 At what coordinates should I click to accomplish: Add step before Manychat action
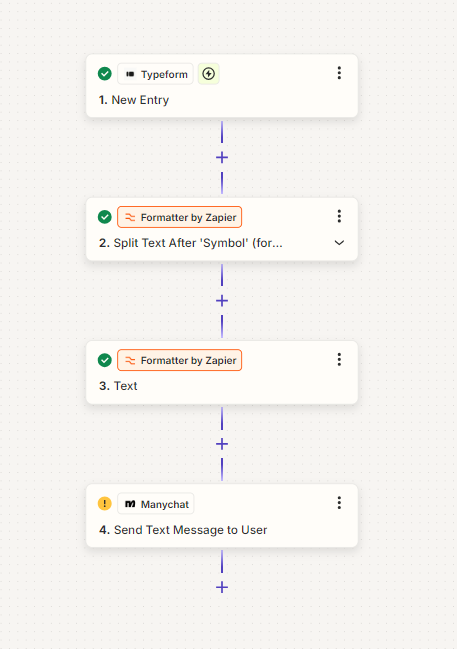click(x=222, y=444)
